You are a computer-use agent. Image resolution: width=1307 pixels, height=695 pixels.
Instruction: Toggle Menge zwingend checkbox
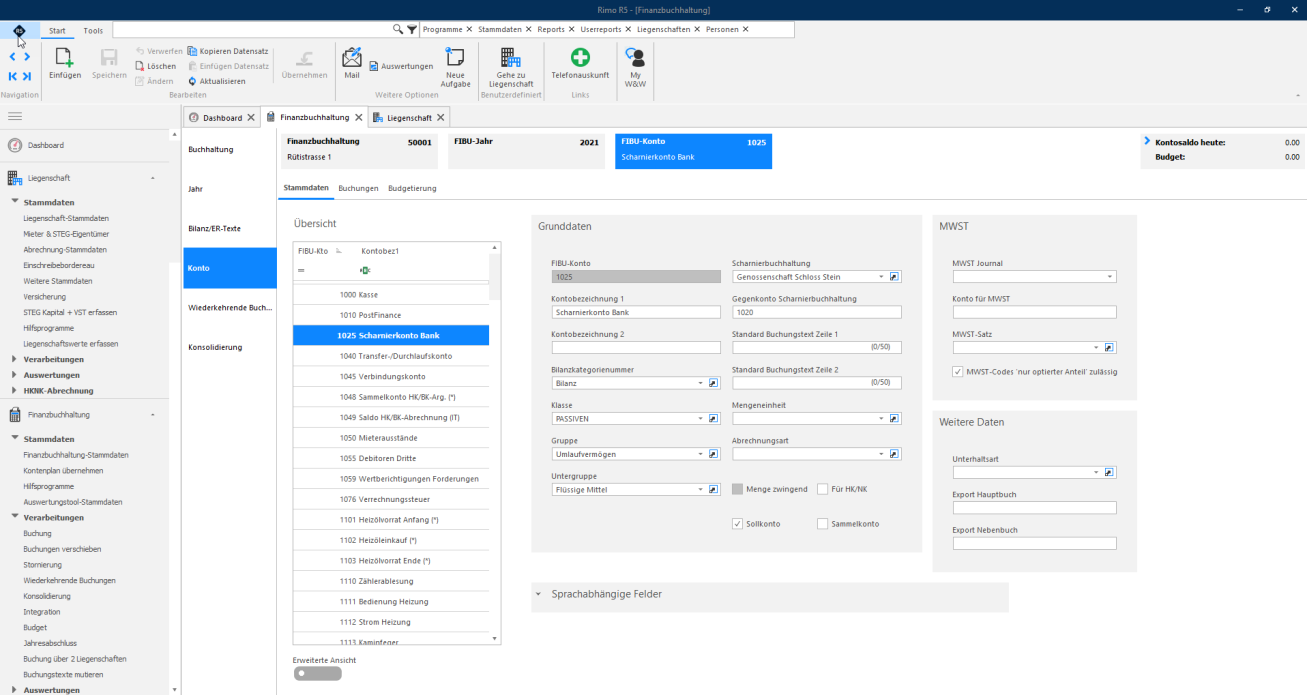738,489
